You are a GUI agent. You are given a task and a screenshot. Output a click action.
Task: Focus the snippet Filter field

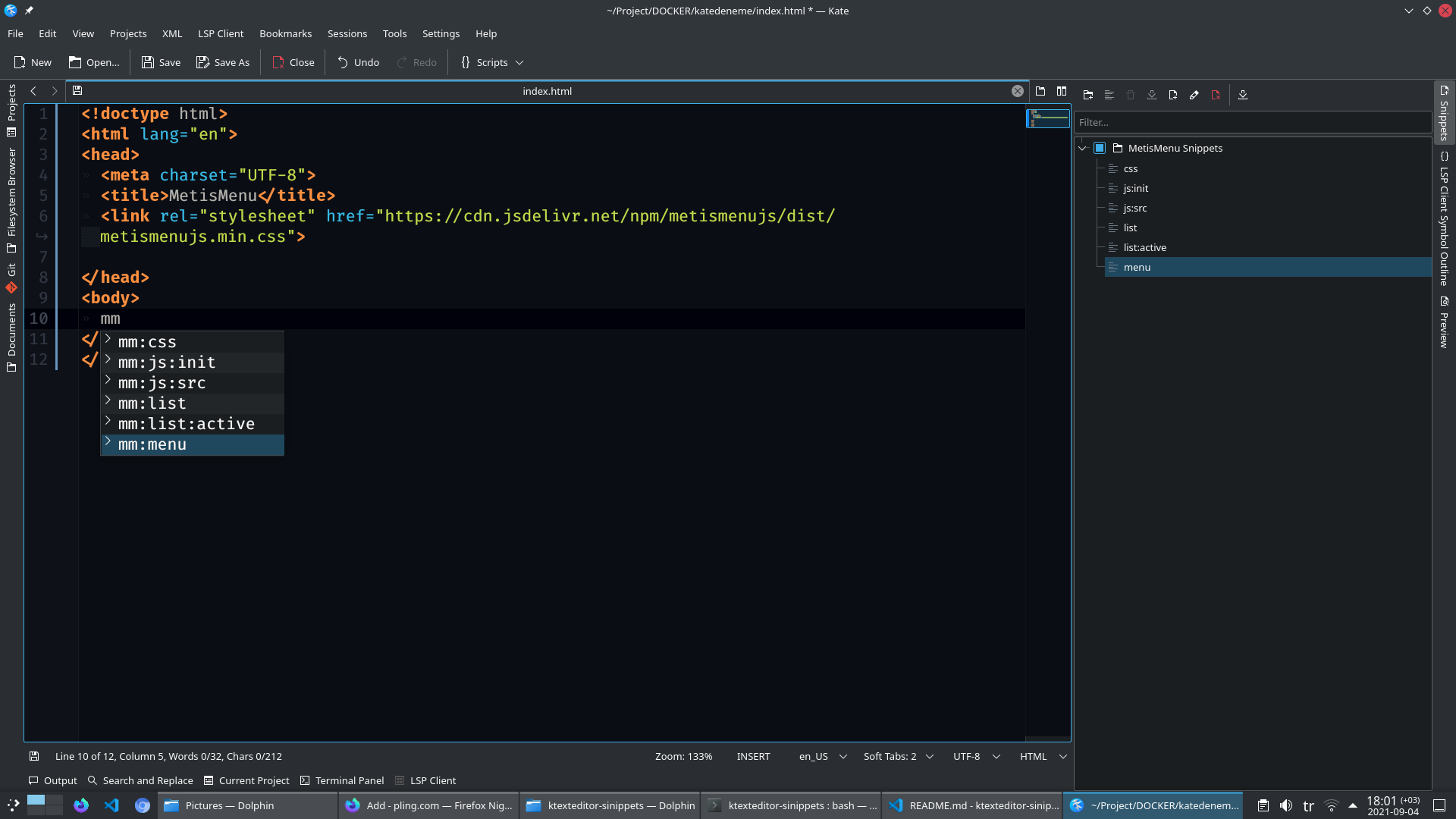pos(1252,122)
